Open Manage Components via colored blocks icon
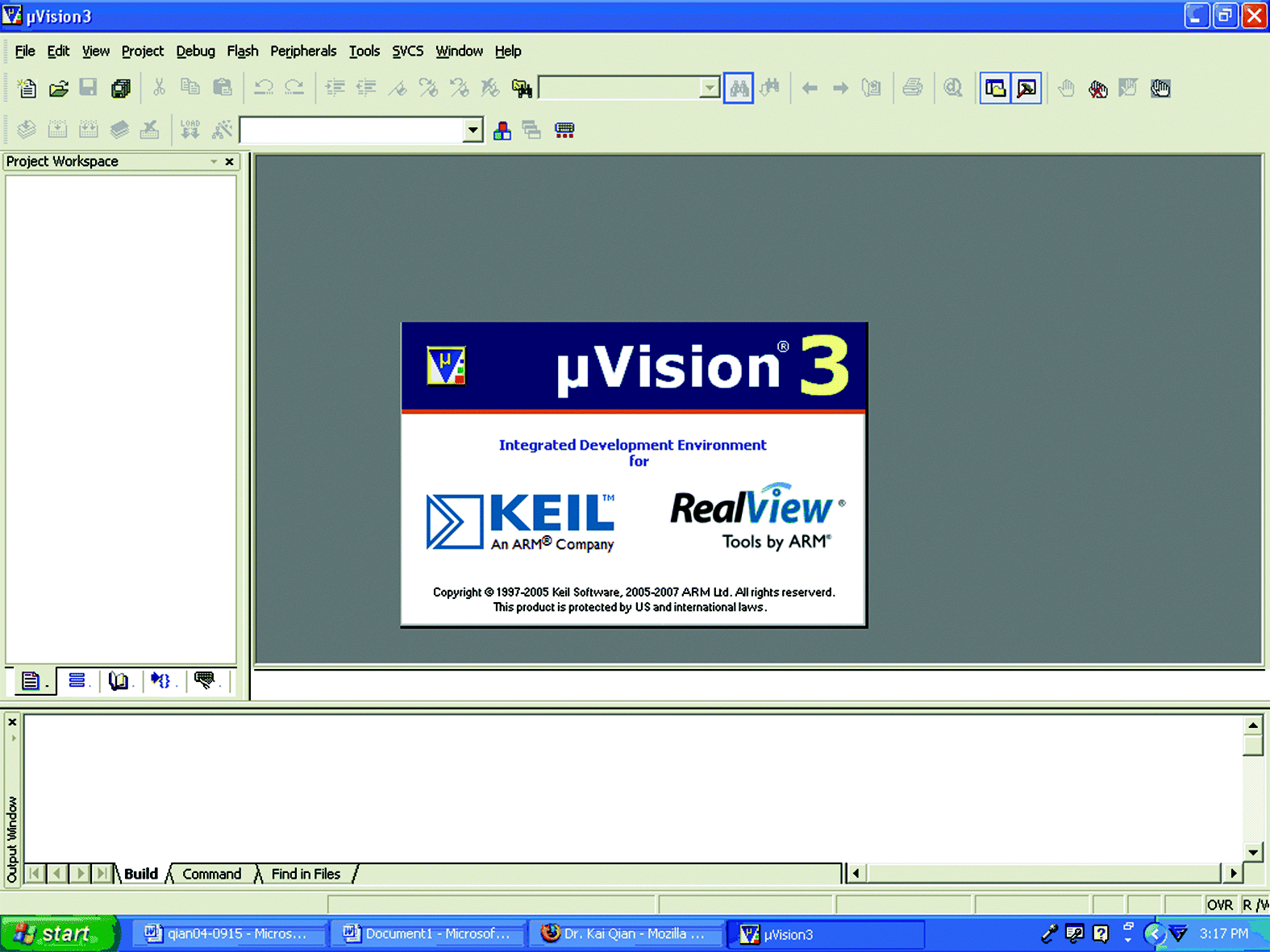The image size is (1270, 952). click(x=502, y=130)
